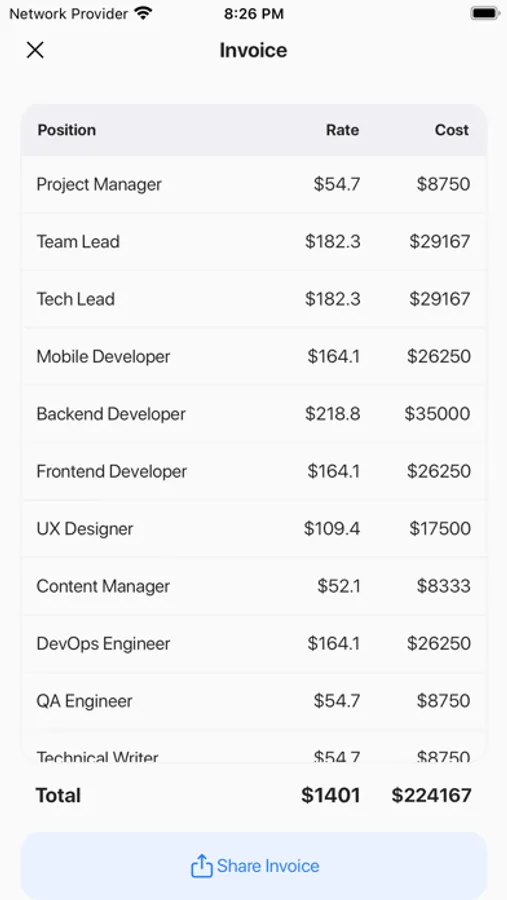Select the Project Manager row
This screenshot has height=900, width=507.
(254, 184)
